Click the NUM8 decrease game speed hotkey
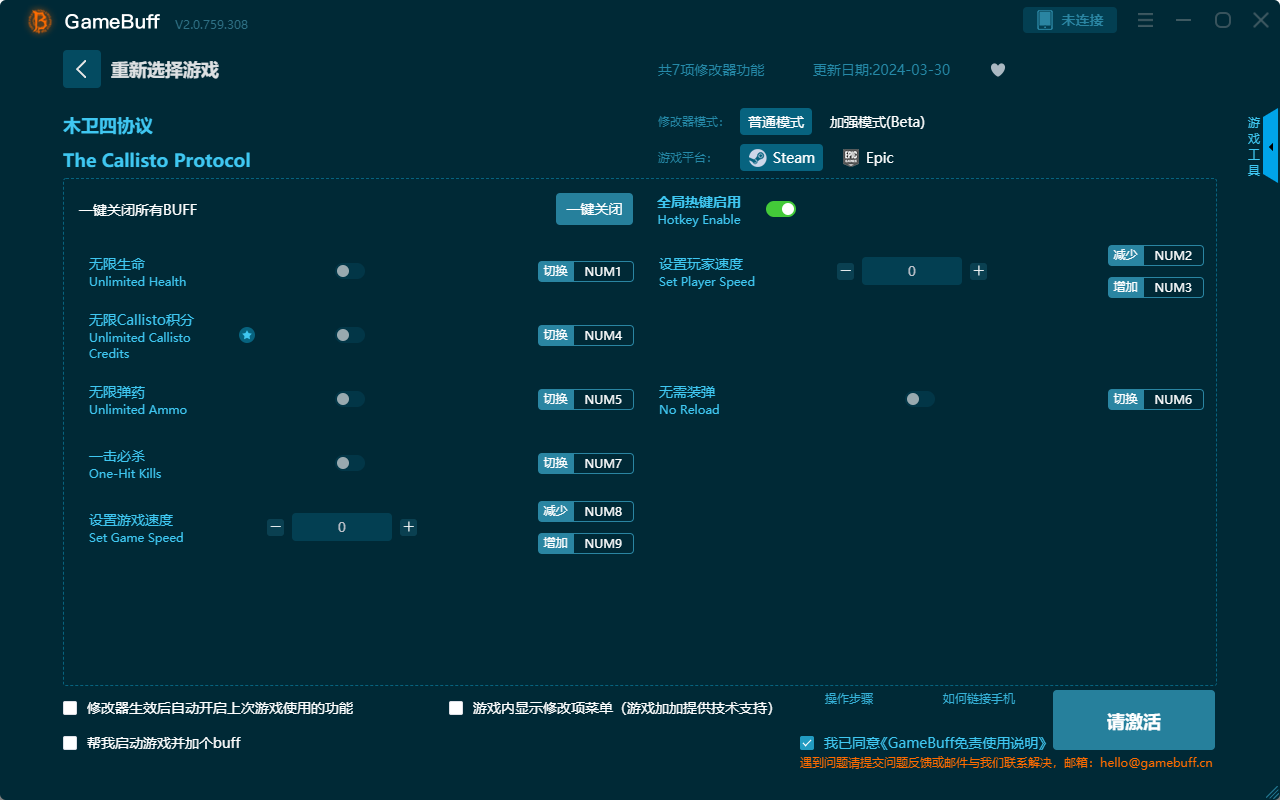 pyautogui.click(x=603, y=511)
